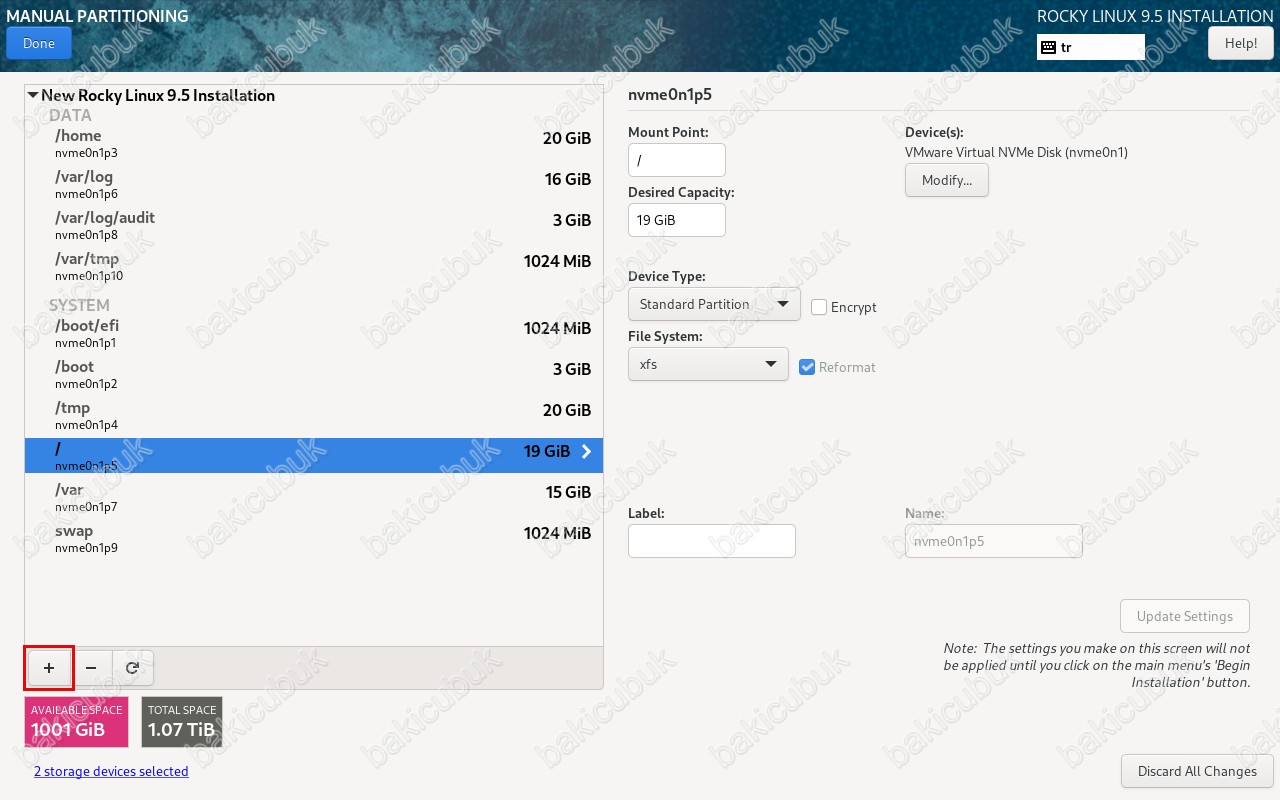Click the 16 GiB size of /var/log

(x=567, y=179)
